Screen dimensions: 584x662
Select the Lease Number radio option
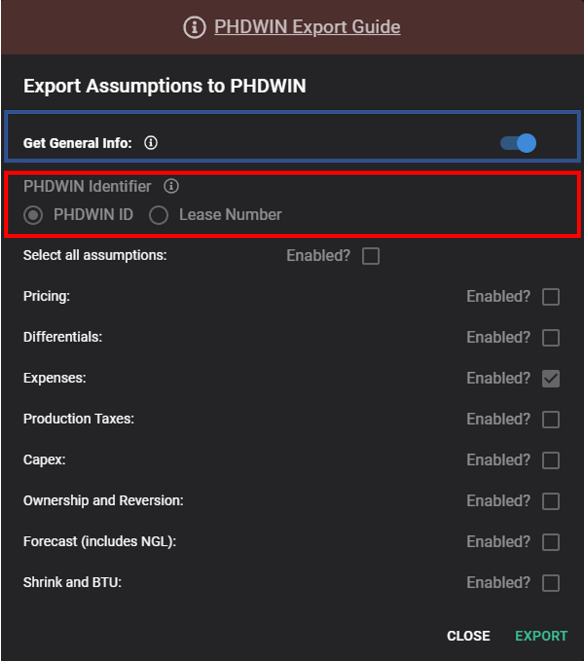pos(158,215)
